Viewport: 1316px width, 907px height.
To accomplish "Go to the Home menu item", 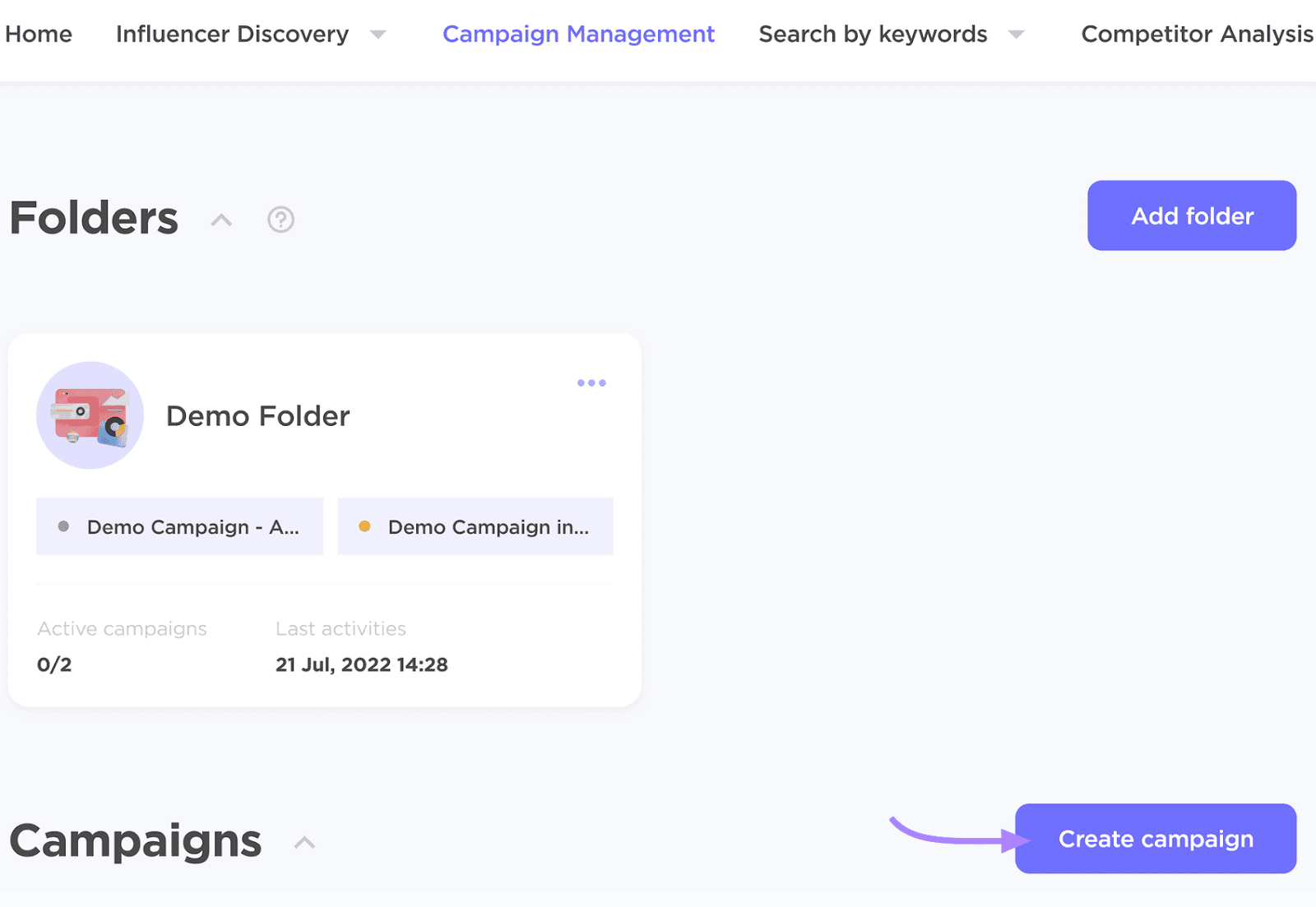I will pos(38,35).
